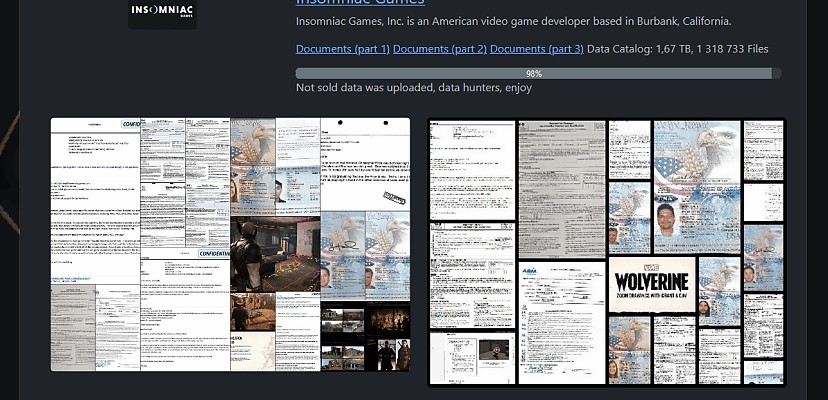Click the 98% label on the progress bar
Image resolution: width=828 pixels, height=400 pixels.
click(x=534, y=73)
